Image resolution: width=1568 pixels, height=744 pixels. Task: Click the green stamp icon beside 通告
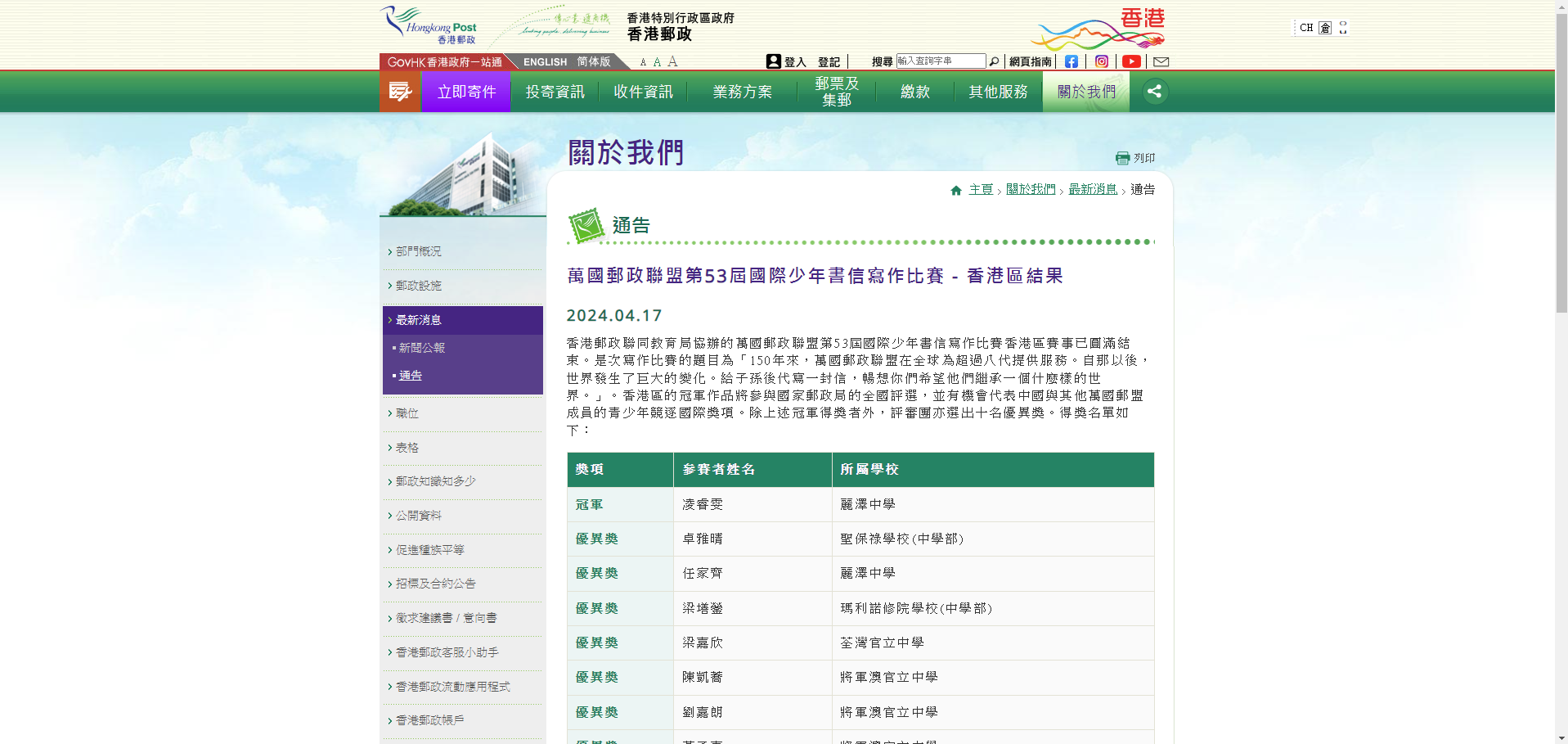pyautogui.click(x=586, y=226)
